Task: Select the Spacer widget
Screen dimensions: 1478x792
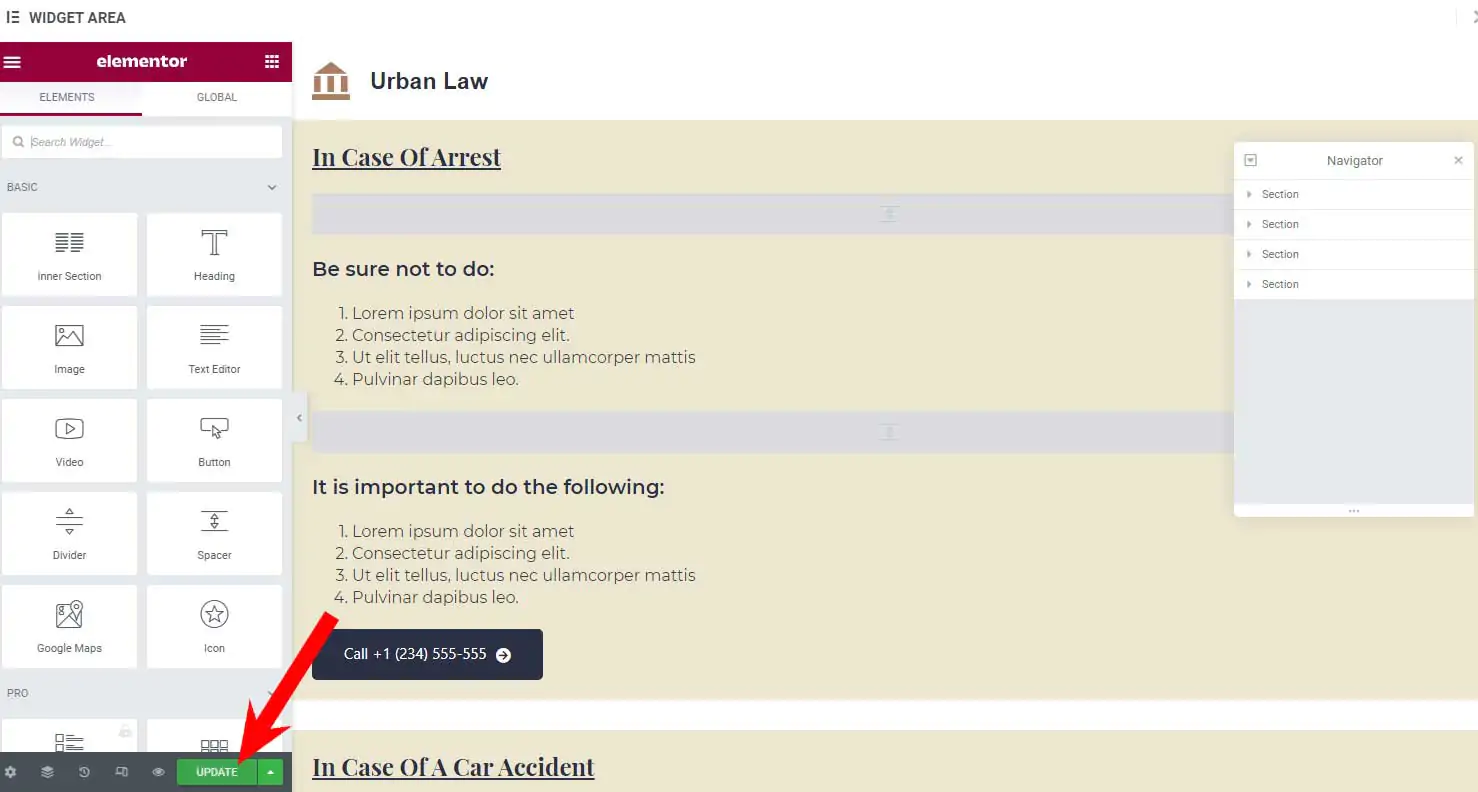Action: coord(214,533)
